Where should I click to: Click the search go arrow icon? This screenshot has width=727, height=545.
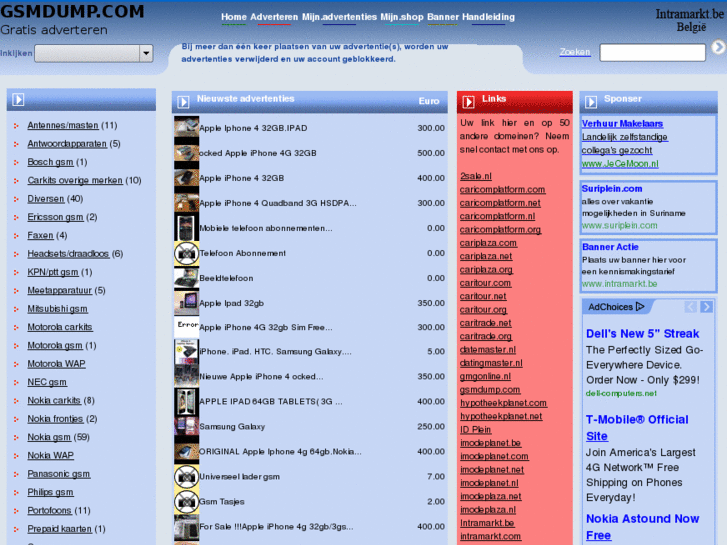718,47
